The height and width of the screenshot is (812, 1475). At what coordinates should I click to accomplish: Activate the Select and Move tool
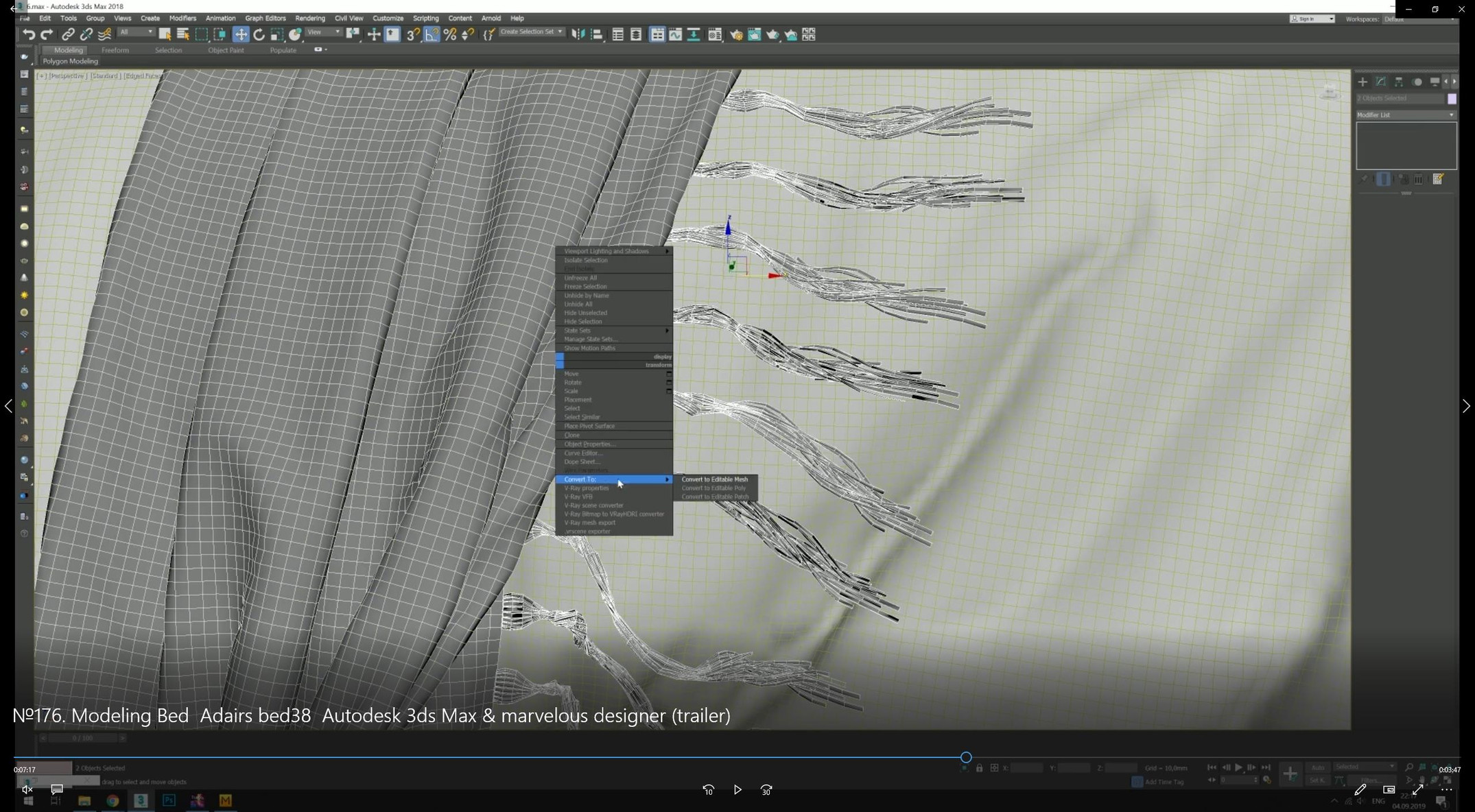tap(241, 34)
